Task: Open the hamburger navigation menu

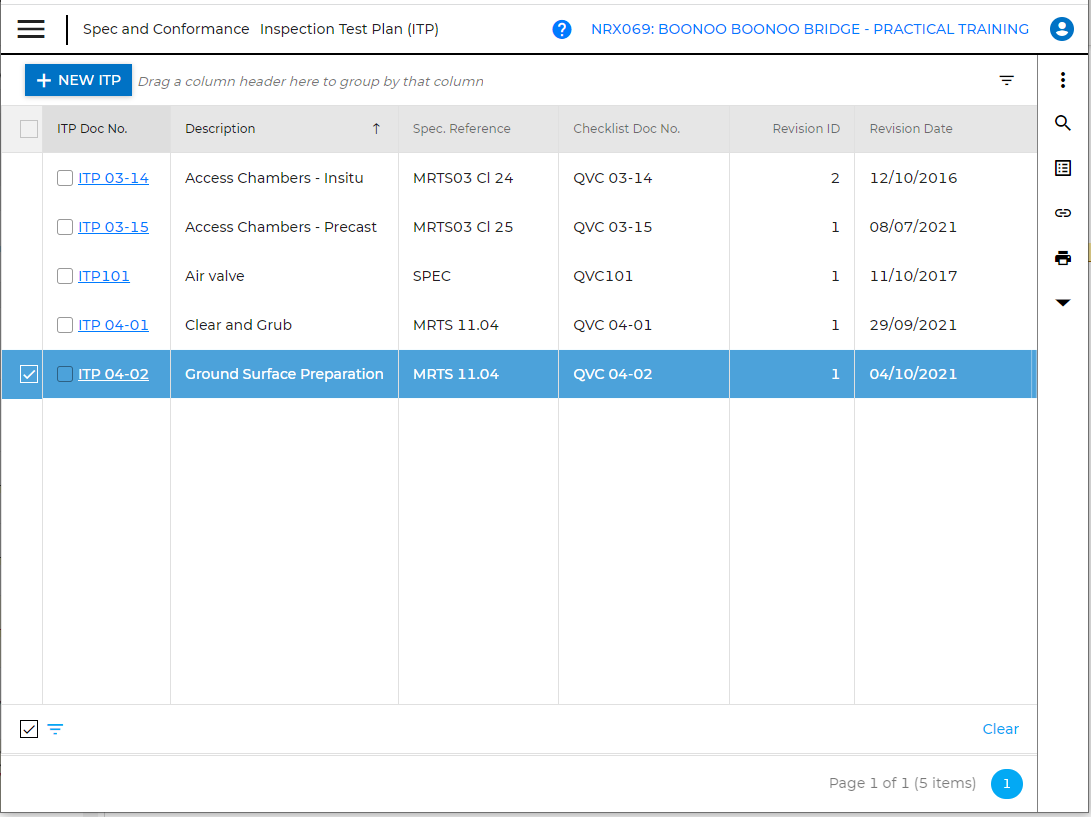Action: click(31, 29)
